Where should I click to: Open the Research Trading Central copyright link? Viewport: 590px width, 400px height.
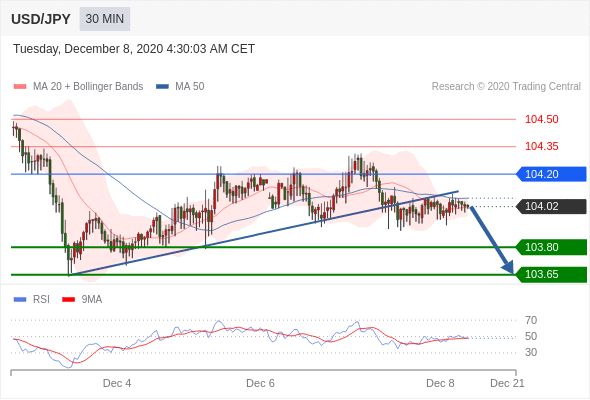point(506,87)
